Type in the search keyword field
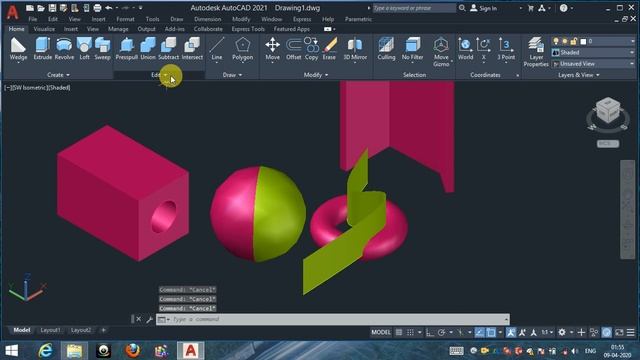Viewport: 640px width, 360px height. [414, 8]
